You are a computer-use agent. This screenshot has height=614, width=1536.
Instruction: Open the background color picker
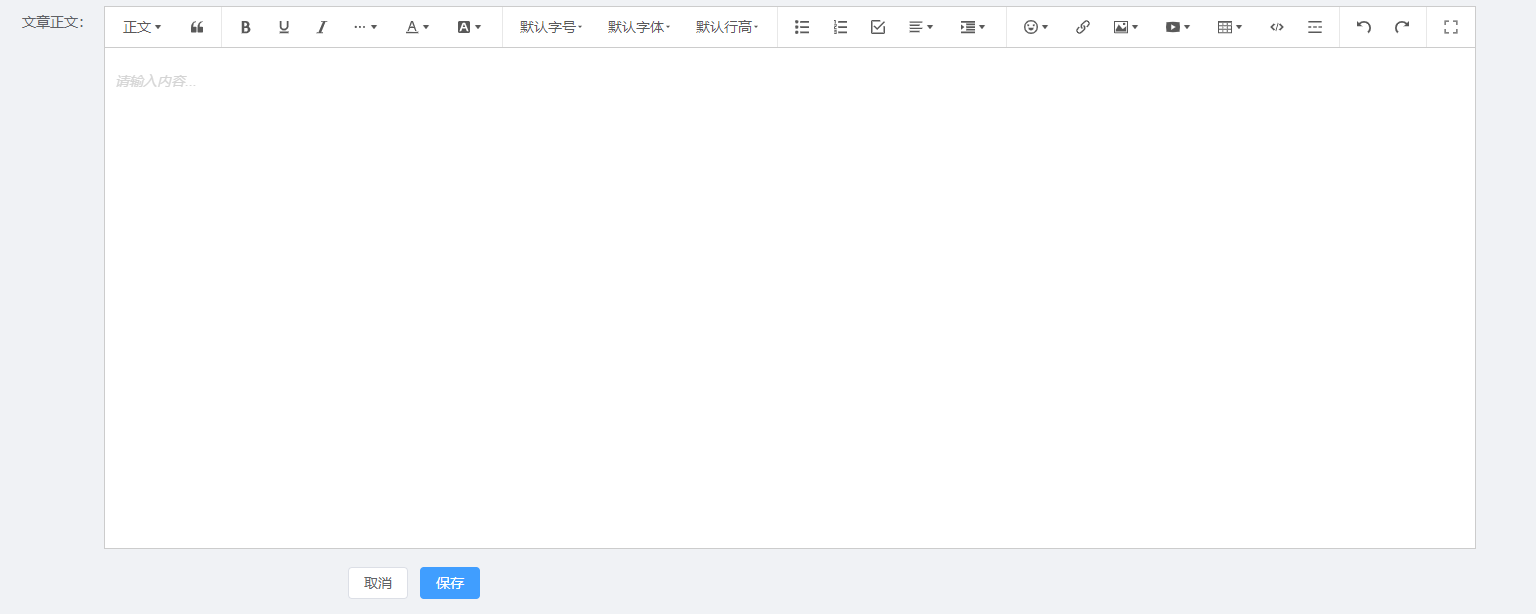[469, 27]
